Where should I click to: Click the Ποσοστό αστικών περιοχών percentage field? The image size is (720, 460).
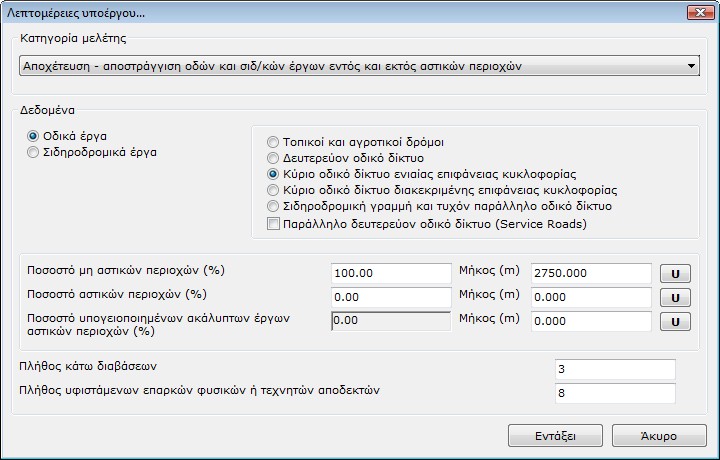(391, 297)
